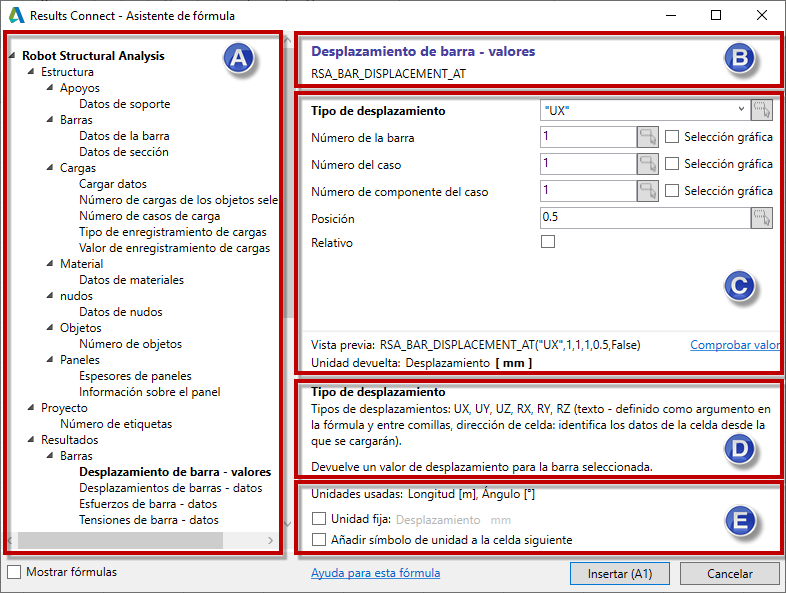The height and width of the screenshot is (593, 786).
Task: Click the tree vertical scrollbar up arrow
Action: coord(287,41)
